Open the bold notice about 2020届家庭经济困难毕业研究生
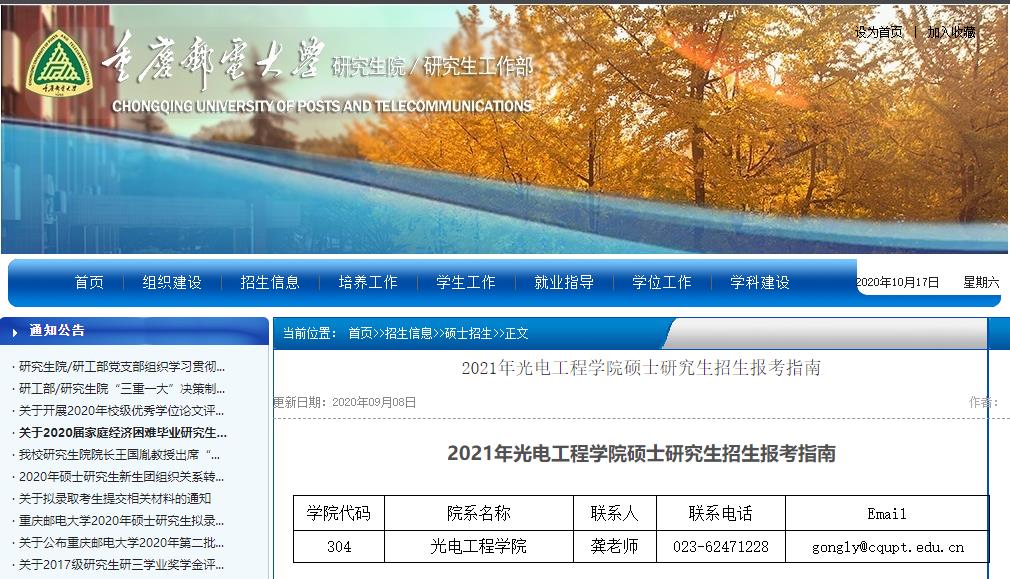The width and height of the screenshot is (1010, 579). (x=121, y=433)
